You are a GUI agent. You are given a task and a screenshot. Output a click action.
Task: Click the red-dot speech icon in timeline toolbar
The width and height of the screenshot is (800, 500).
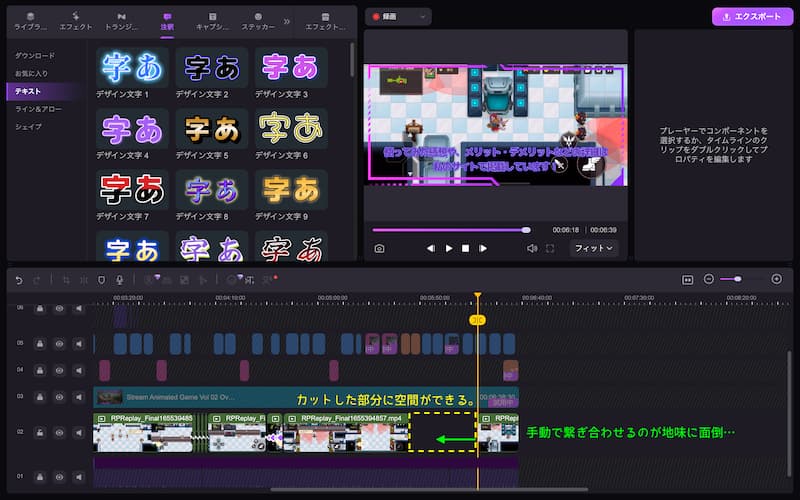(269, 279)
